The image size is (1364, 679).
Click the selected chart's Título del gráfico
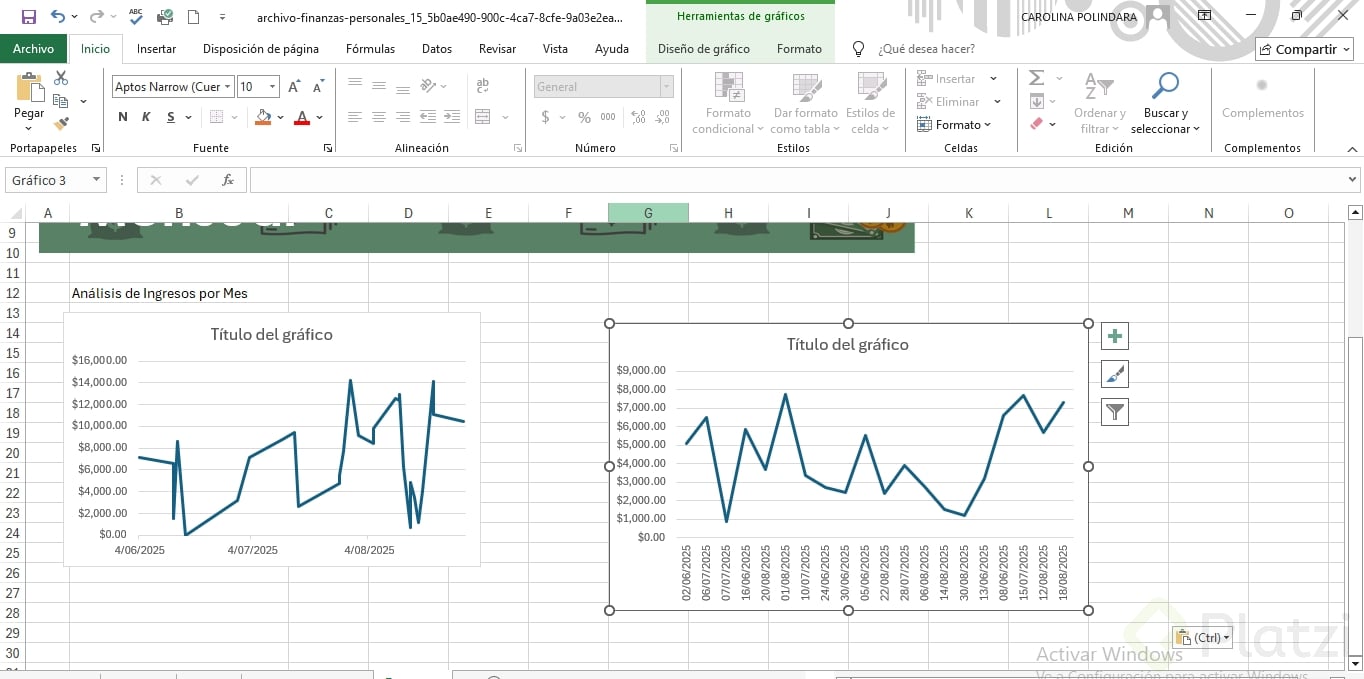pyautogui.click(x=848, y=345)
